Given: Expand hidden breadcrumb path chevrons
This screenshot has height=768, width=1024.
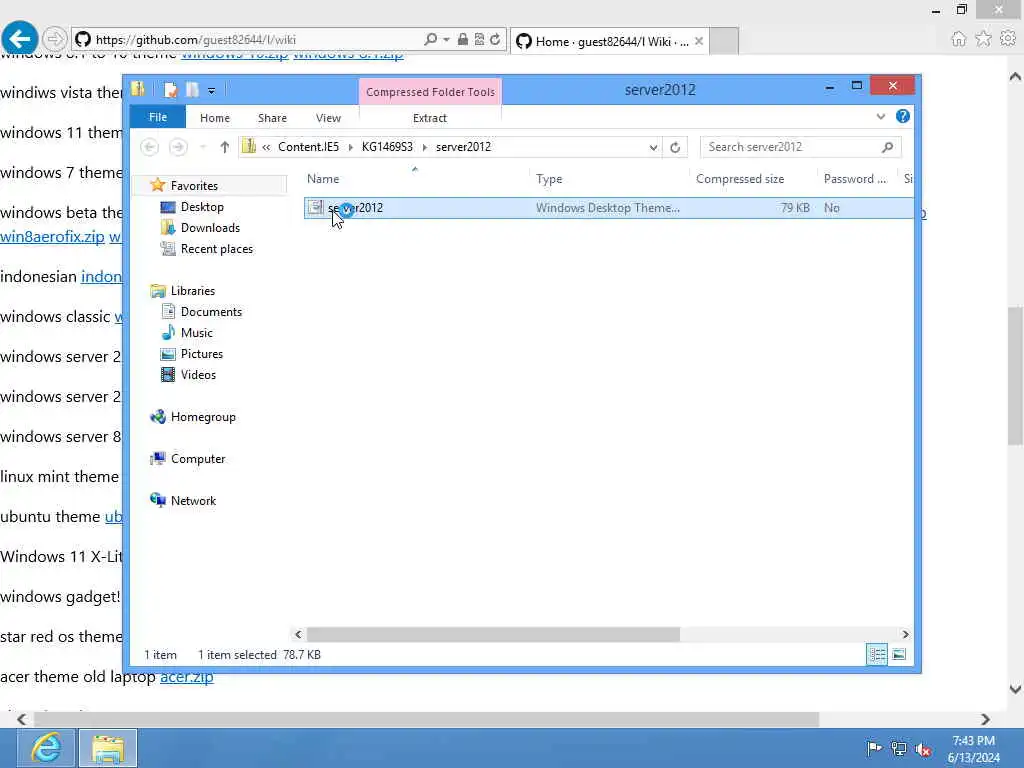Looking at the screenshot, I should [x=266, y=147].
